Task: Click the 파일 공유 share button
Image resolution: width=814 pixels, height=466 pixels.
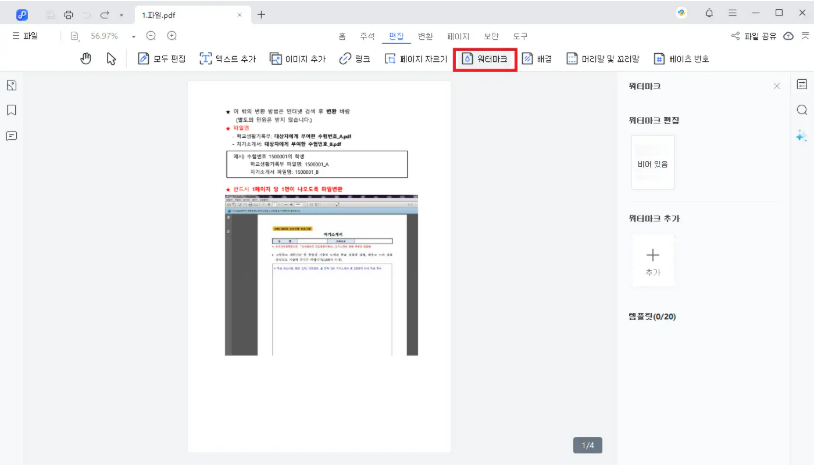Action: [x=753, y=36]
